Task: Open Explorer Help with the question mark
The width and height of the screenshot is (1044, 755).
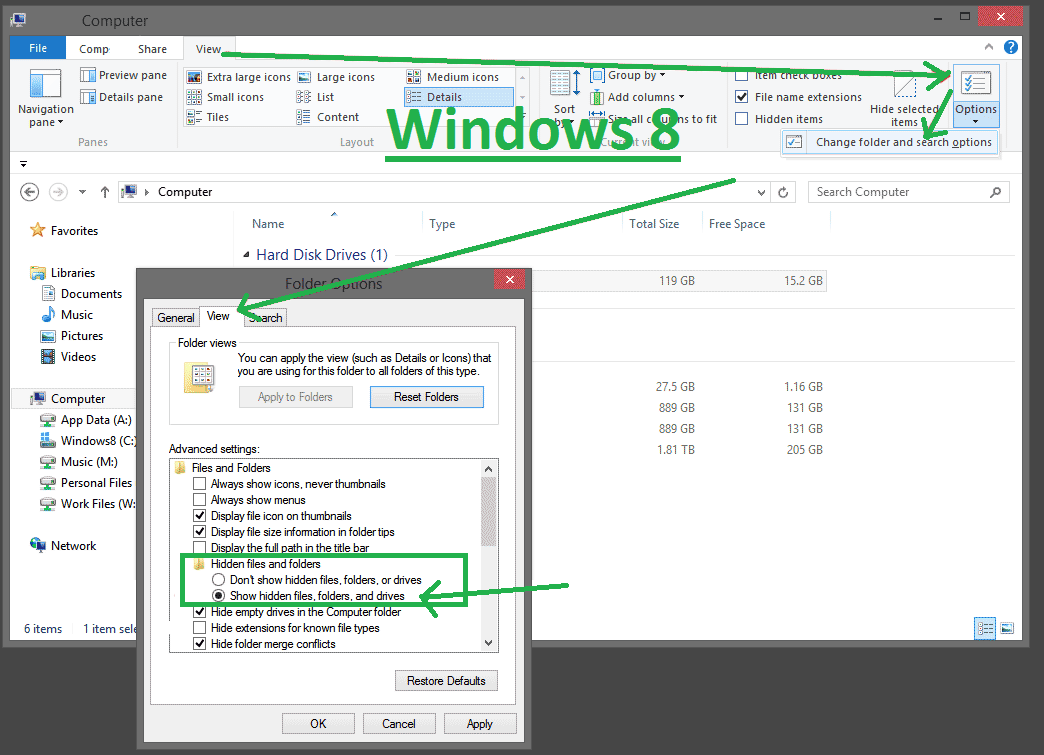Action: coord(1011,47)
